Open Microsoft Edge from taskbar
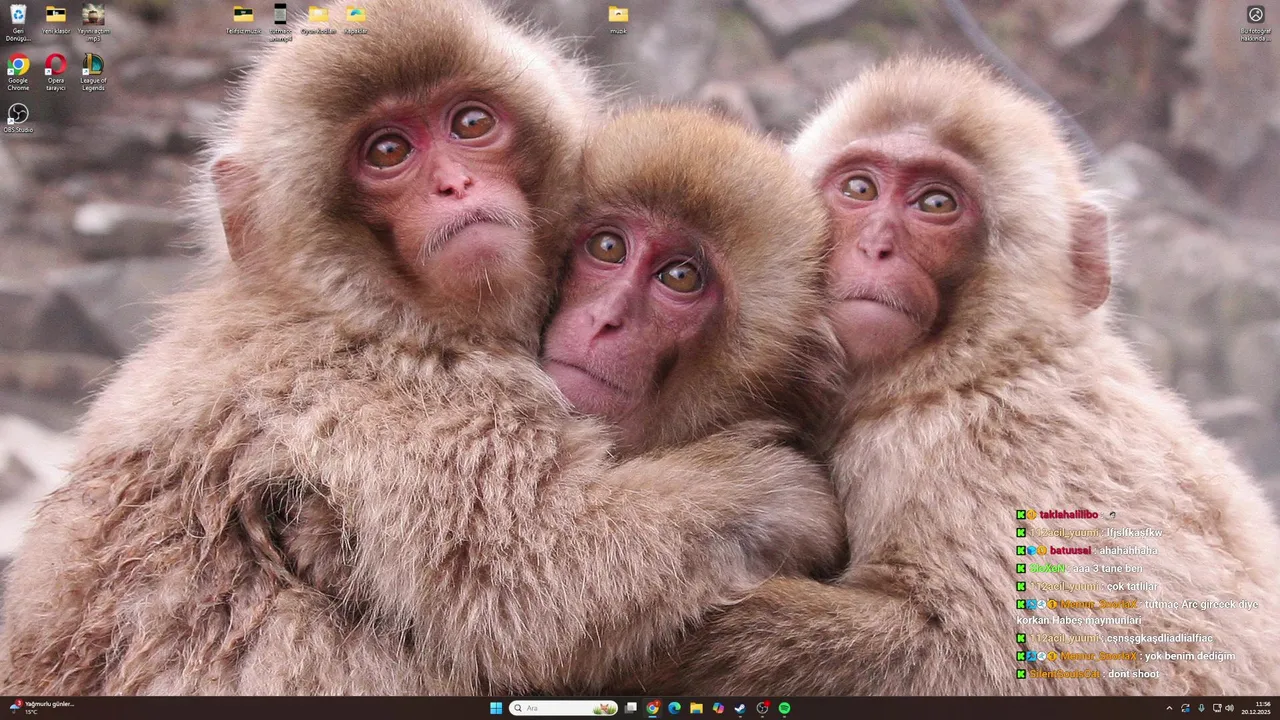 click(674, 708)
